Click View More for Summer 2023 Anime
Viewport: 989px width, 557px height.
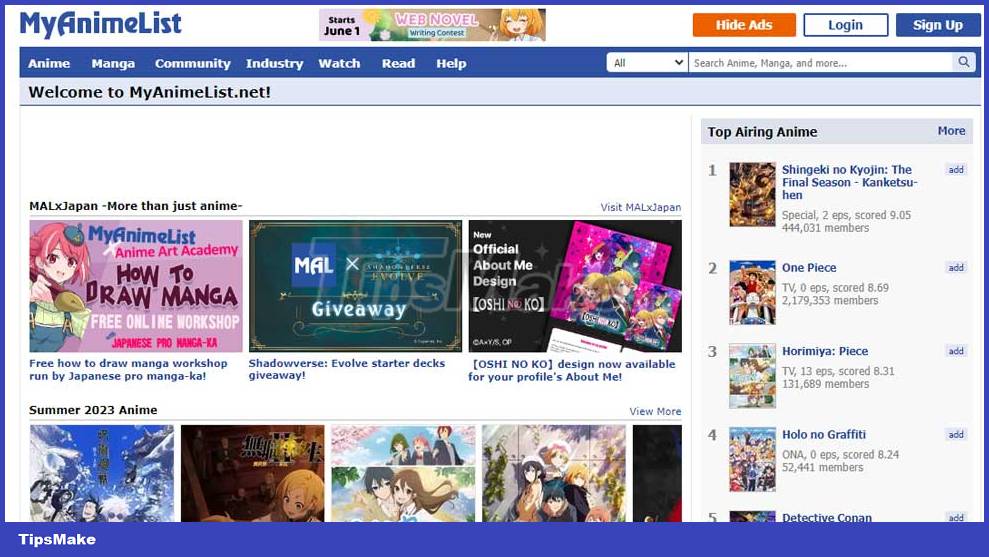pos(655,411)
